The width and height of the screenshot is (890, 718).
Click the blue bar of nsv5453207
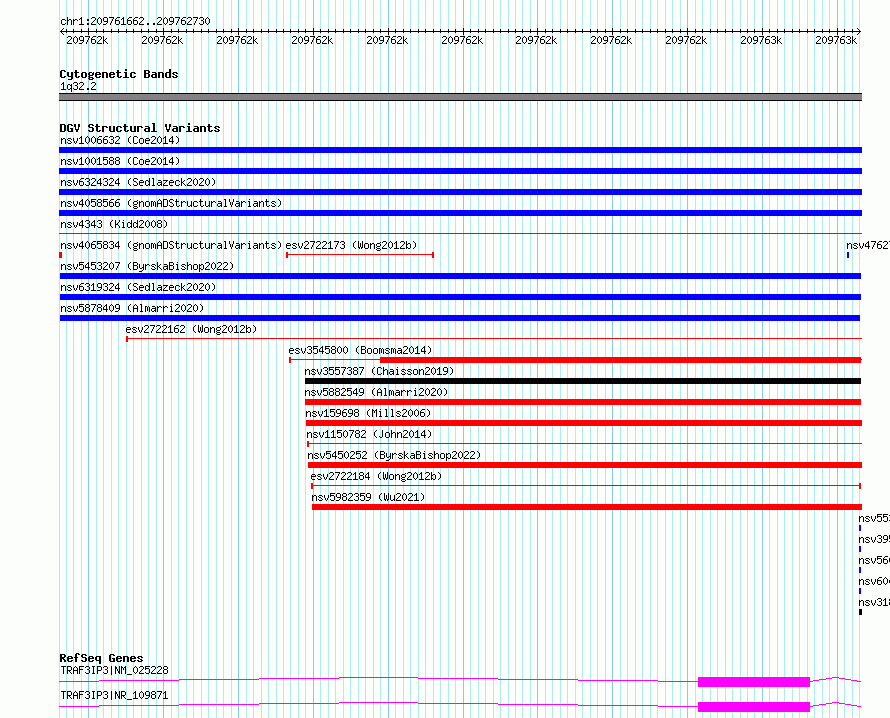click(460, 276)
